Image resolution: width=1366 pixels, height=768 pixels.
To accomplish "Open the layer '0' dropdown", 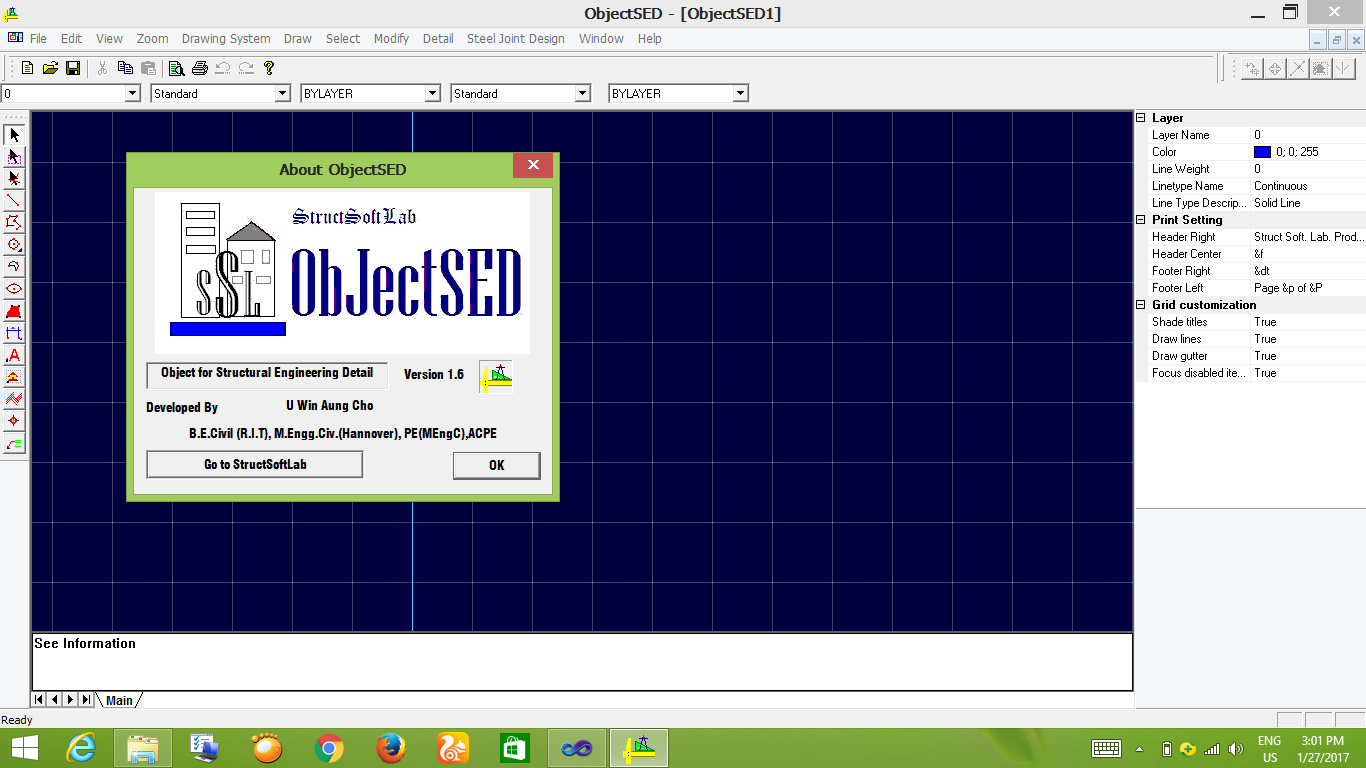I will coord(132,93).
